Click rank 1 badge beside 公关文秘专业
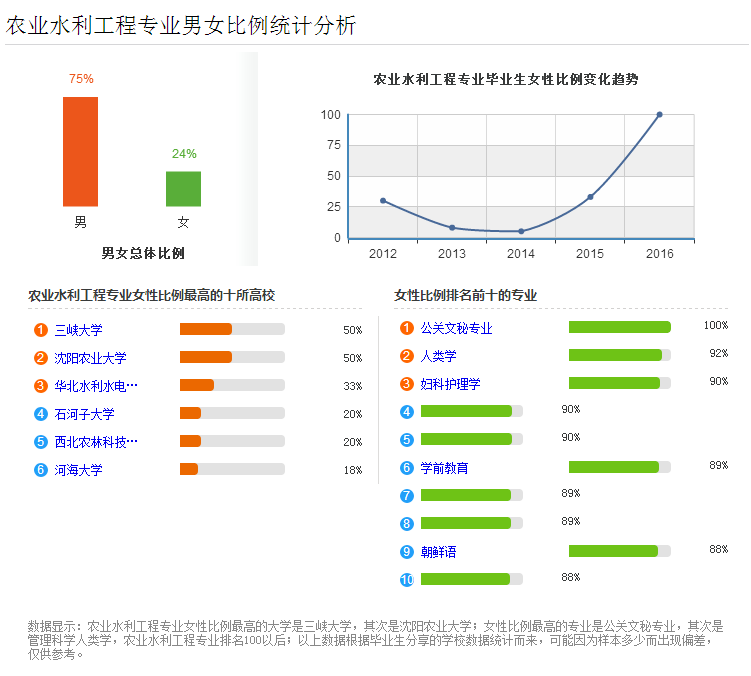Screen dimensions: 751x676 (x=407, y=328)
